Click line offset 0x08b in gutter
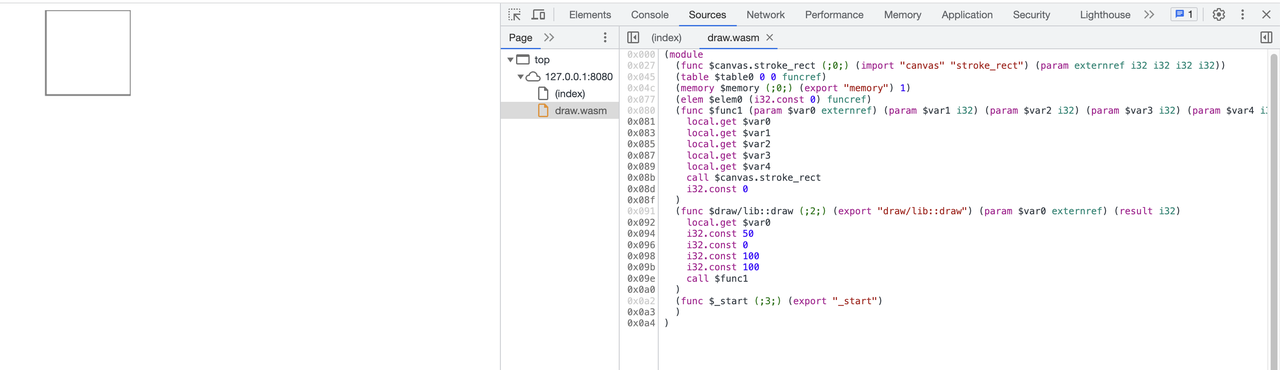Screen dimensions: 1280x370 [x=640, y=178]
